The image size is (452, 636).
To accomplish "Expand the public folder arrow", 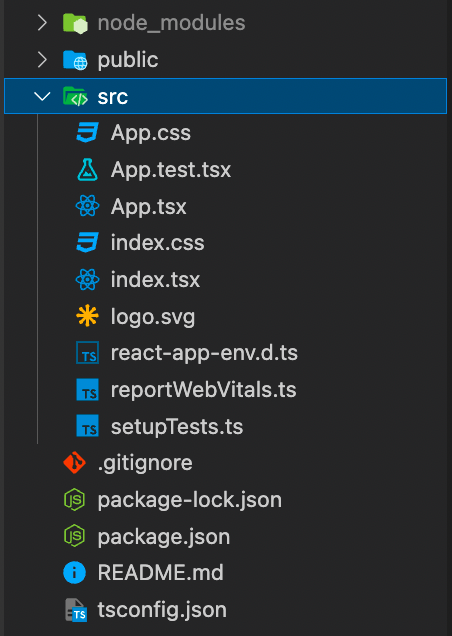I will click(x=42, y=60).
